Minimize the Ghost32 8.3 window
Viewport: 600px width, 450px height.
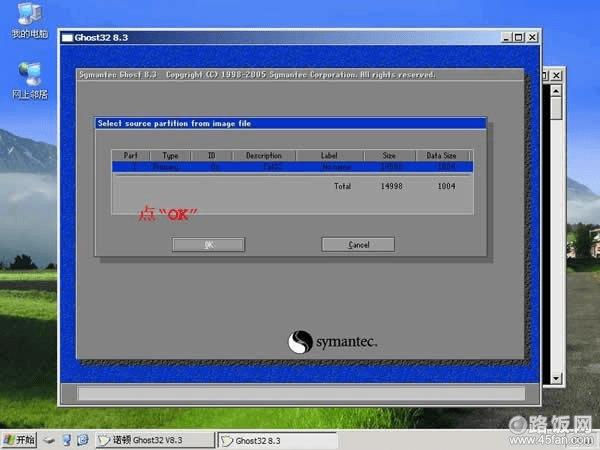[507, 37]
